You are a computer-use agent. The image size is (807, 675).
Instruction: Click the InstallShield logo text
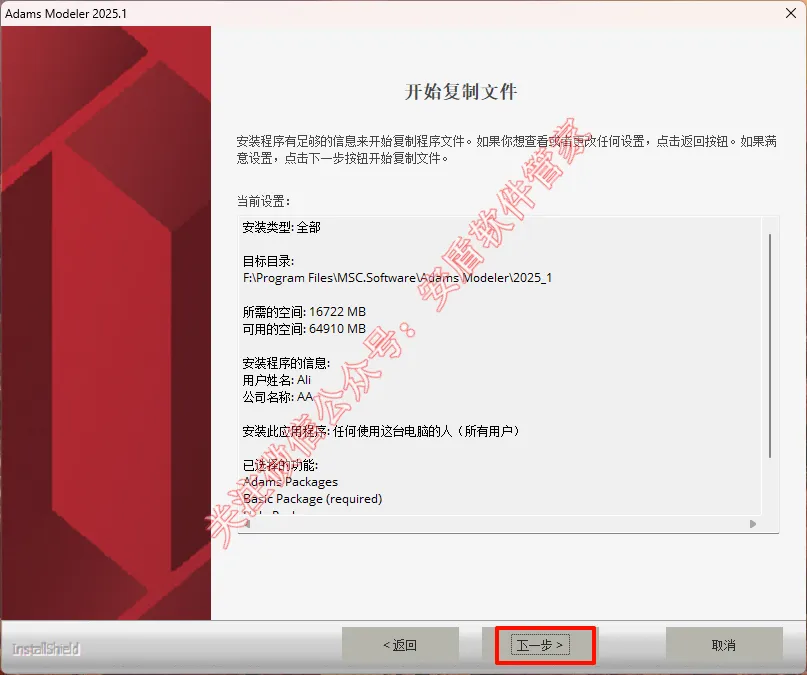click(46, 649)
